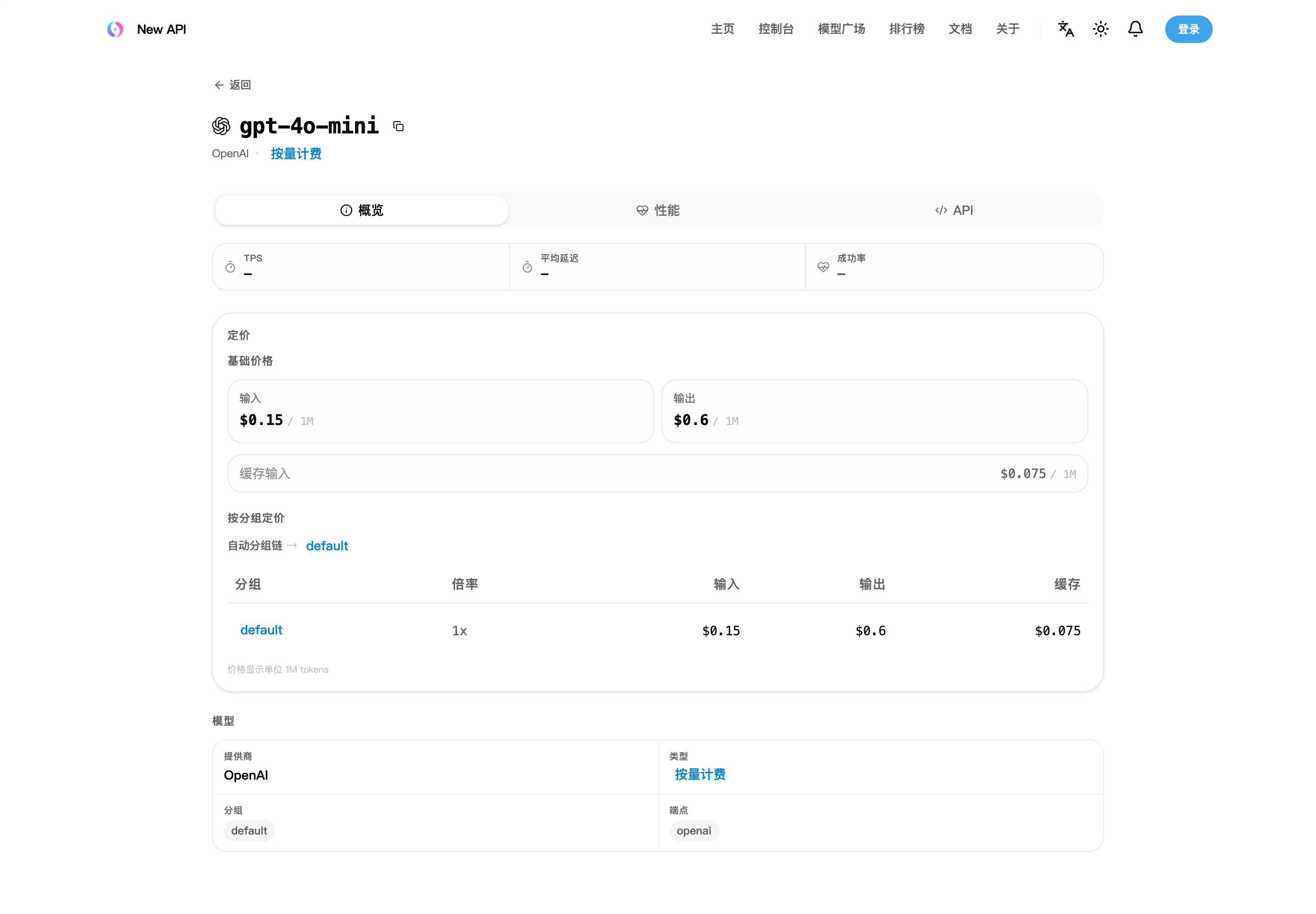The height and width of the screenshot is (914, 1316).
Task: Toggle the light/dark theme sun icon
Action: (x=1101, y=29)
